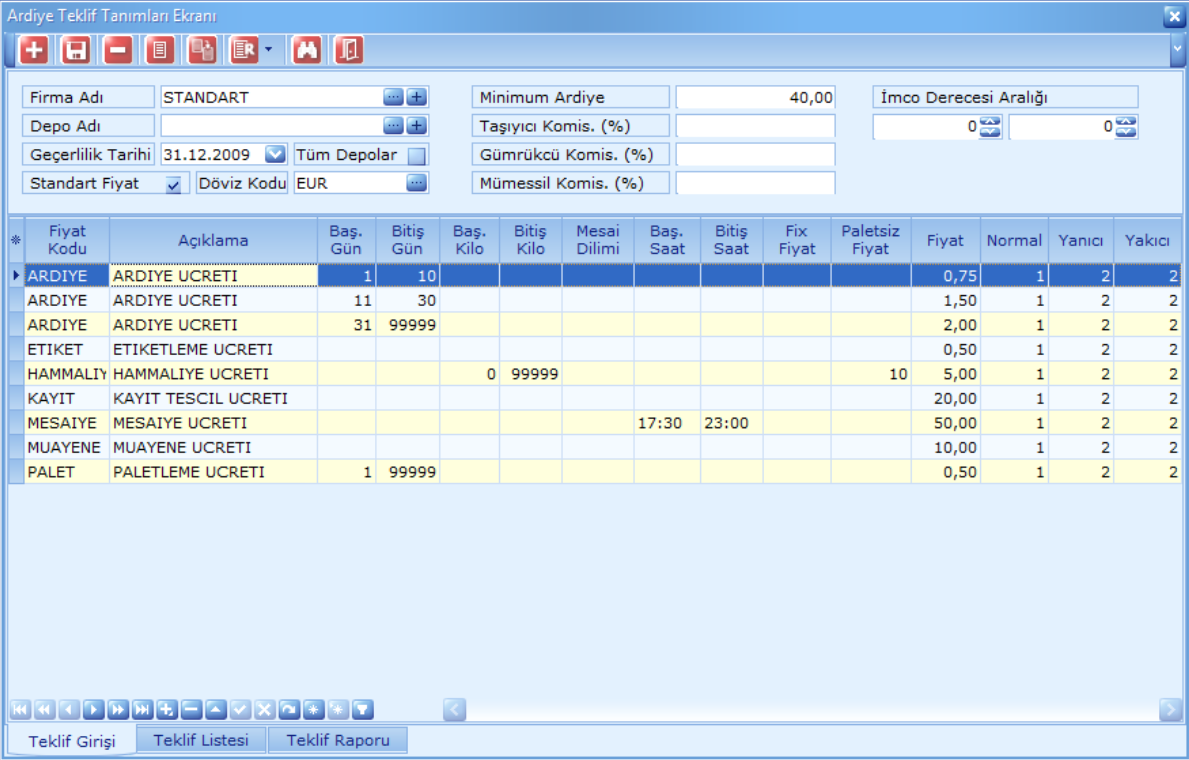1189x760 pixels.
Task: Go to last record in navigator
Action: click(x=142, y=710)
